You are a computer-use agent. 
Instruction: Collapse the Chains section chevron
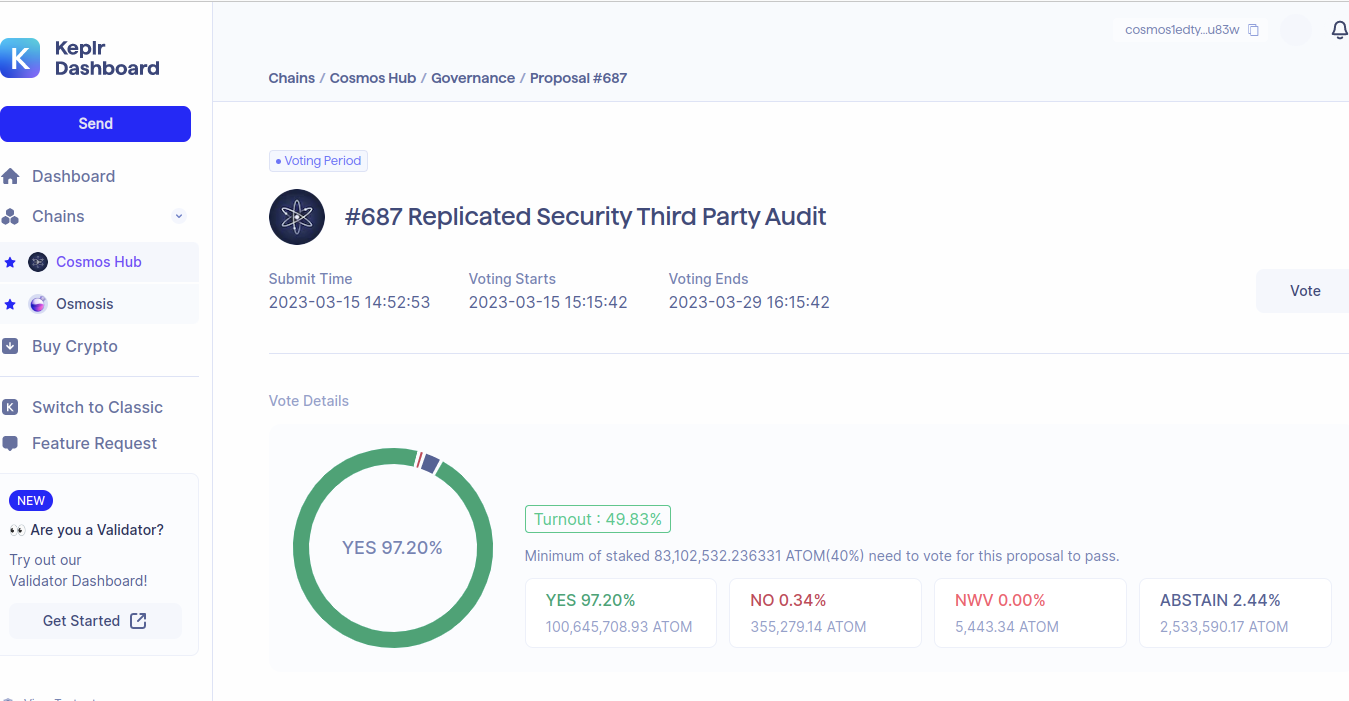coord(179,216)
